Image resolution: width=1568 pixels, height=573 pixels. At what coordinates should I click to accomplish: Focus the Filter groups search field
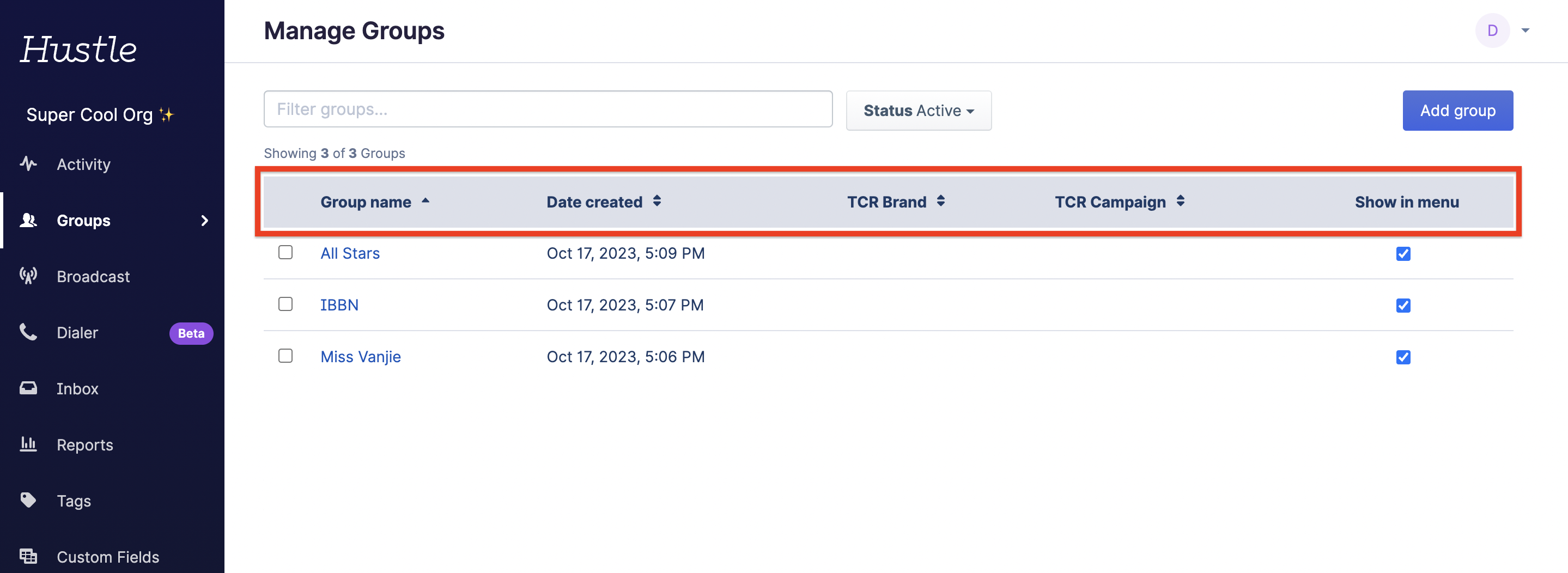[x=547, y=109]
